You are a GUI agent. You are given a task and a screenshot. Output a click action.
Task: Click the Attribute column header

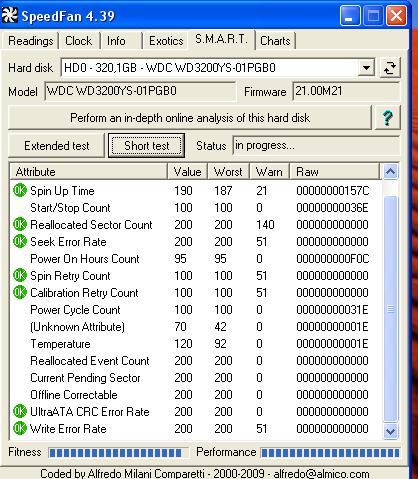pos(88,172)
